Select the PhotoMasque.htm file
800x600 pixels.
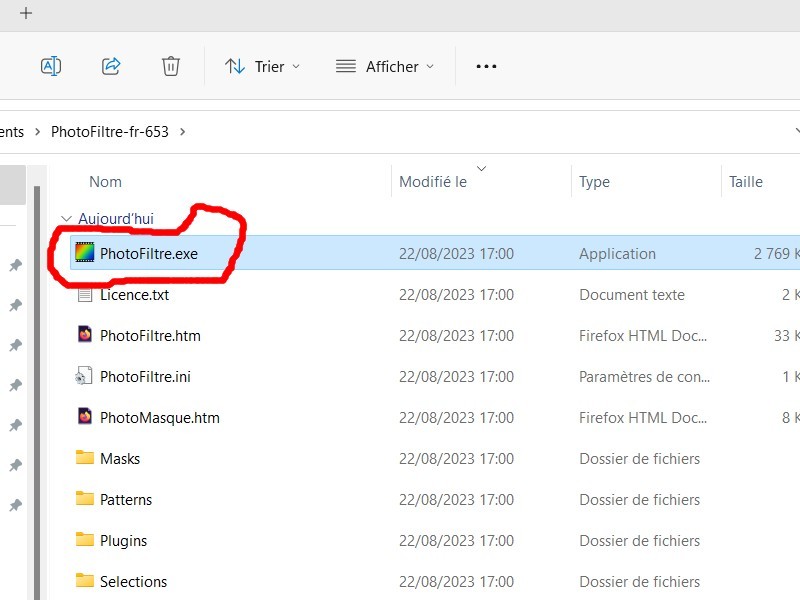pyautogui.click(x=159, y=418)
